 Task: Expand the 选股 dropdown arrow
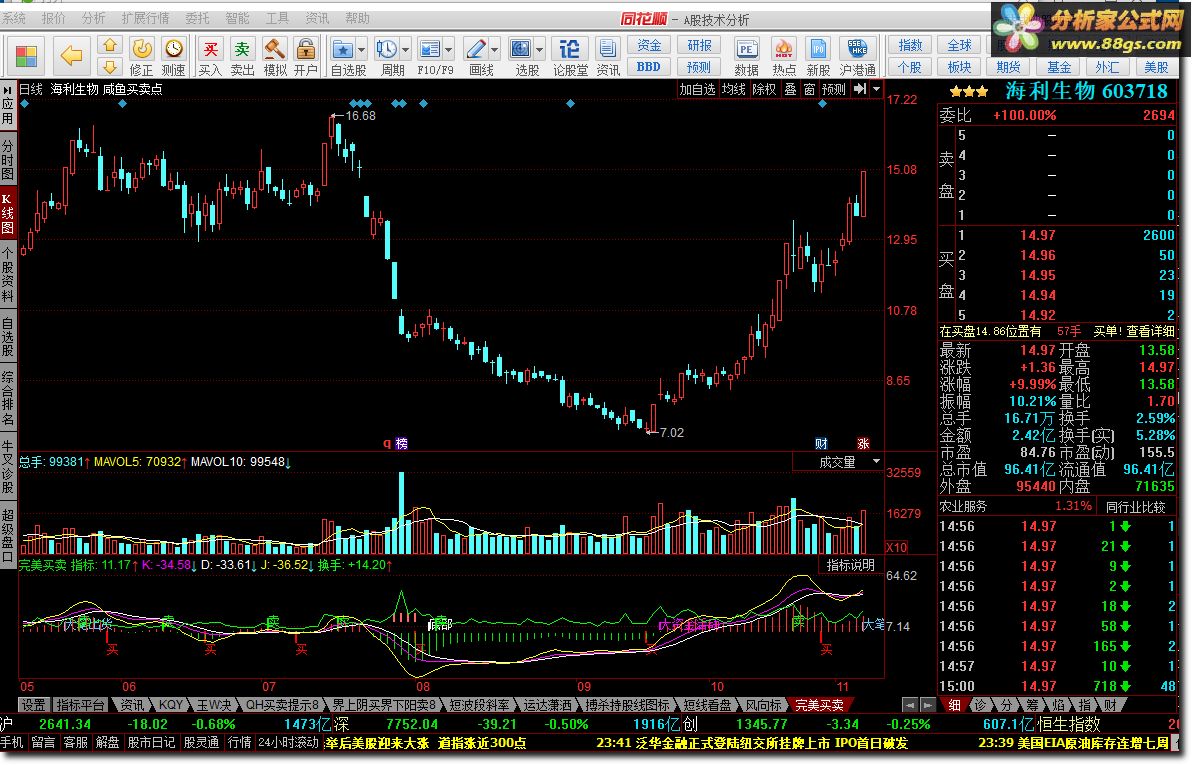tap(539, 50)
